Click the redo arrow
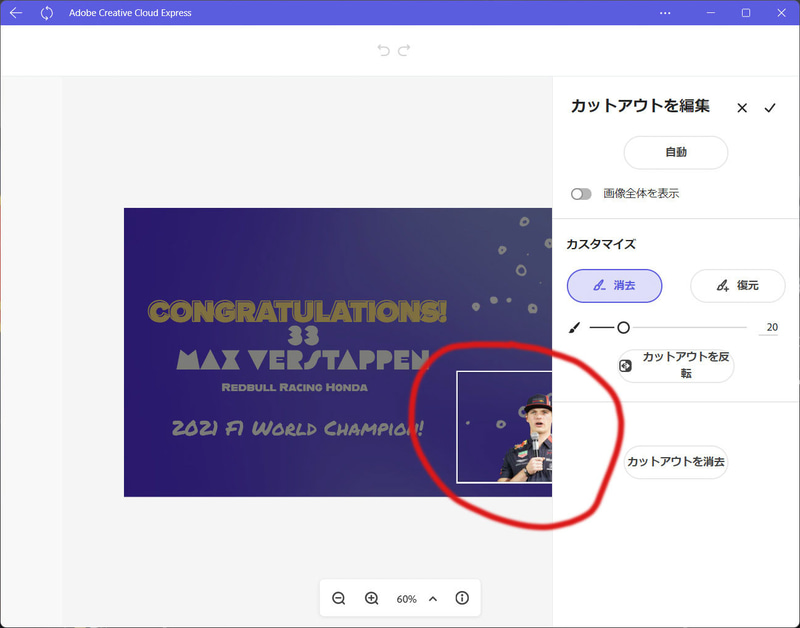800x628 pixels. pyautogui.click(x=404, y=50)
